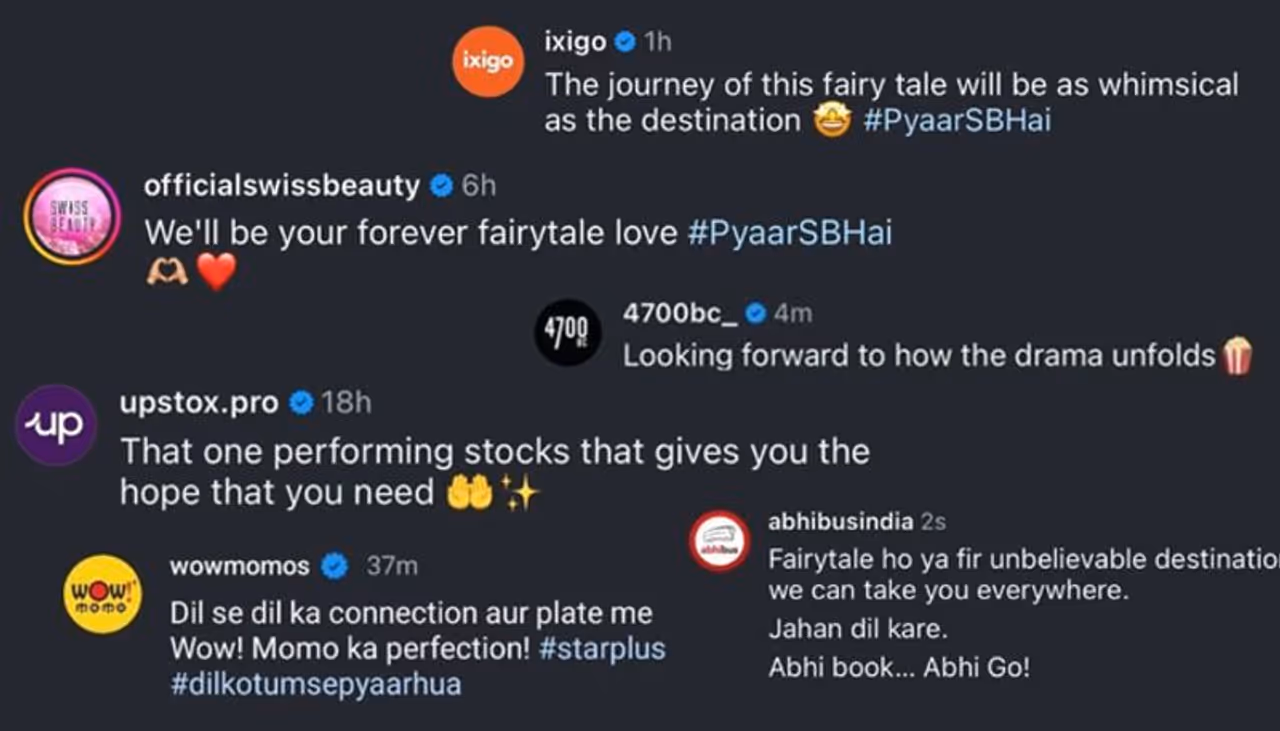The height and width of the screenshot is (731, 1280).
Task: Click the verified badge beside ixigo
Action: coord(625,42)
